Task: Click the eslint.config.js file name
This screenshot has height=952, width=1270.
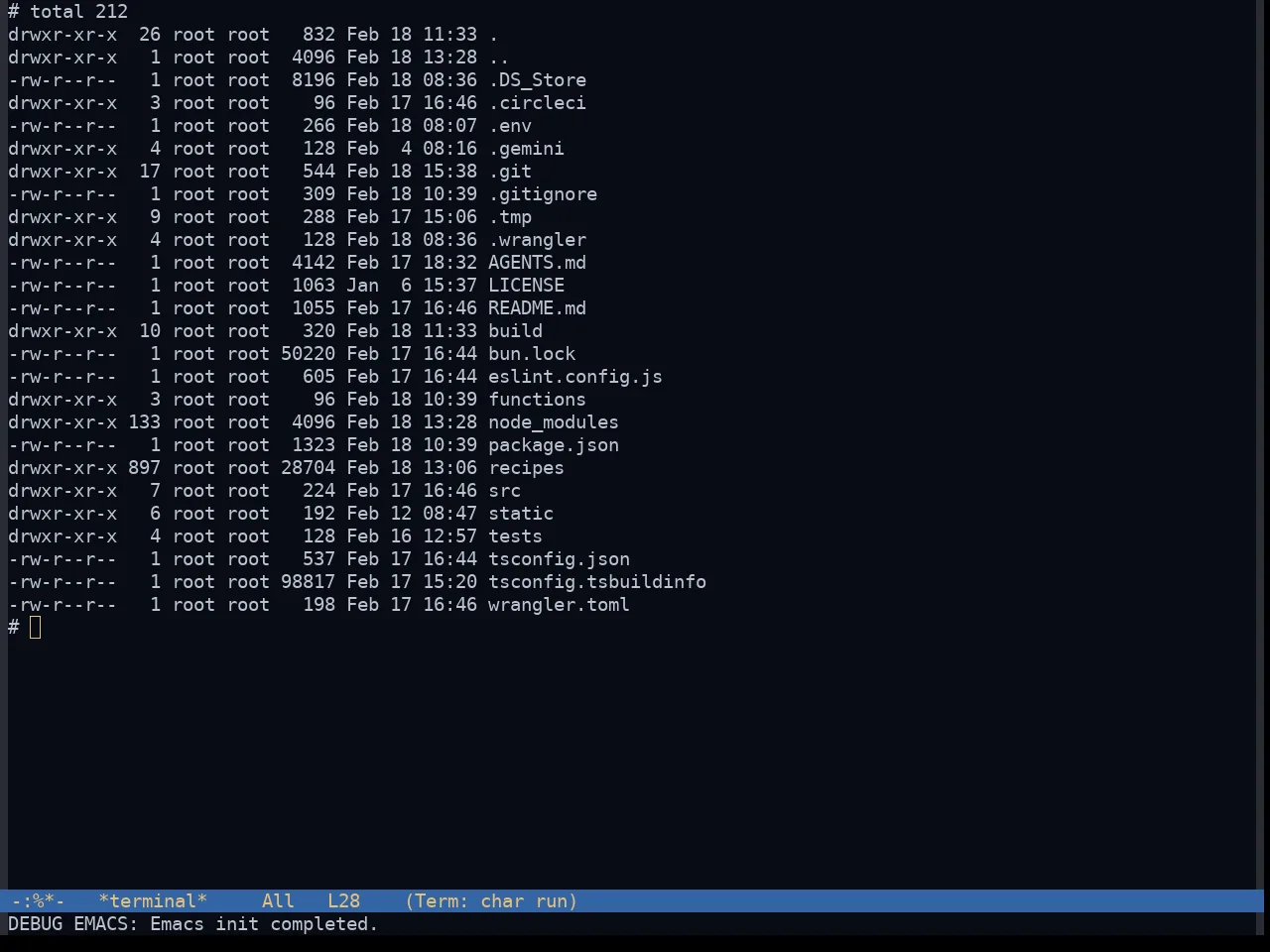Action: [575, 377]
